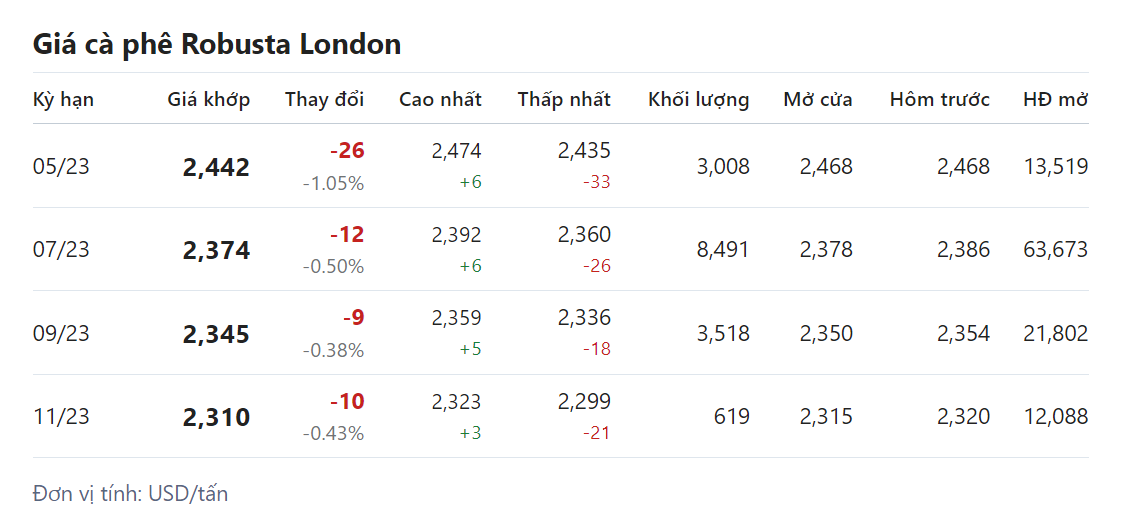Click the matched price 2,442
Screen dimensions: 1131x510
point(216,168)
